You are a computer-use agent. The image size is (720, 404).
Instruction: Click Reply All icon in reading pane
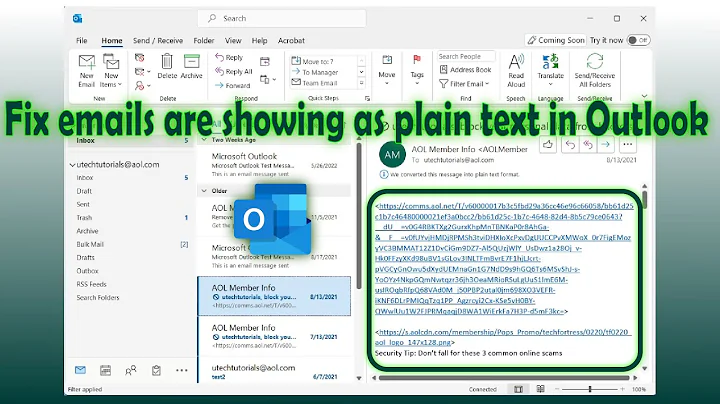point(587,145)
